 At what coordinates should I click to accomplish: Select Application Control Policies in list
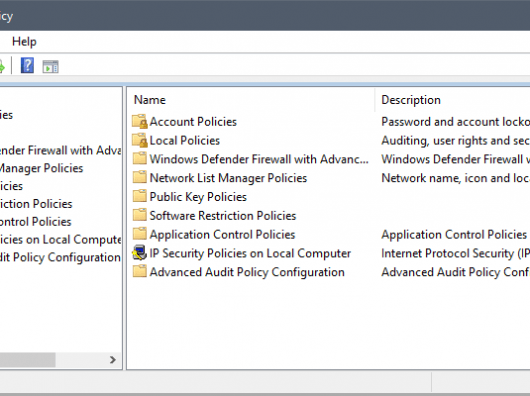pos(222,234)
